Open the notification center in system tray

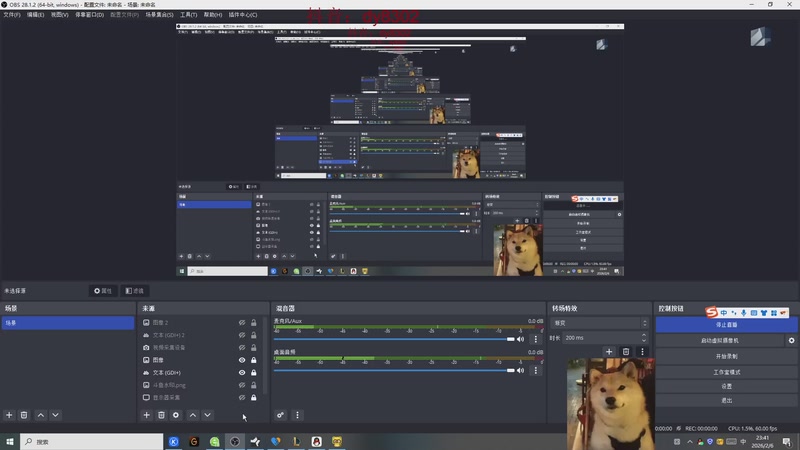[x=787, y=441]
